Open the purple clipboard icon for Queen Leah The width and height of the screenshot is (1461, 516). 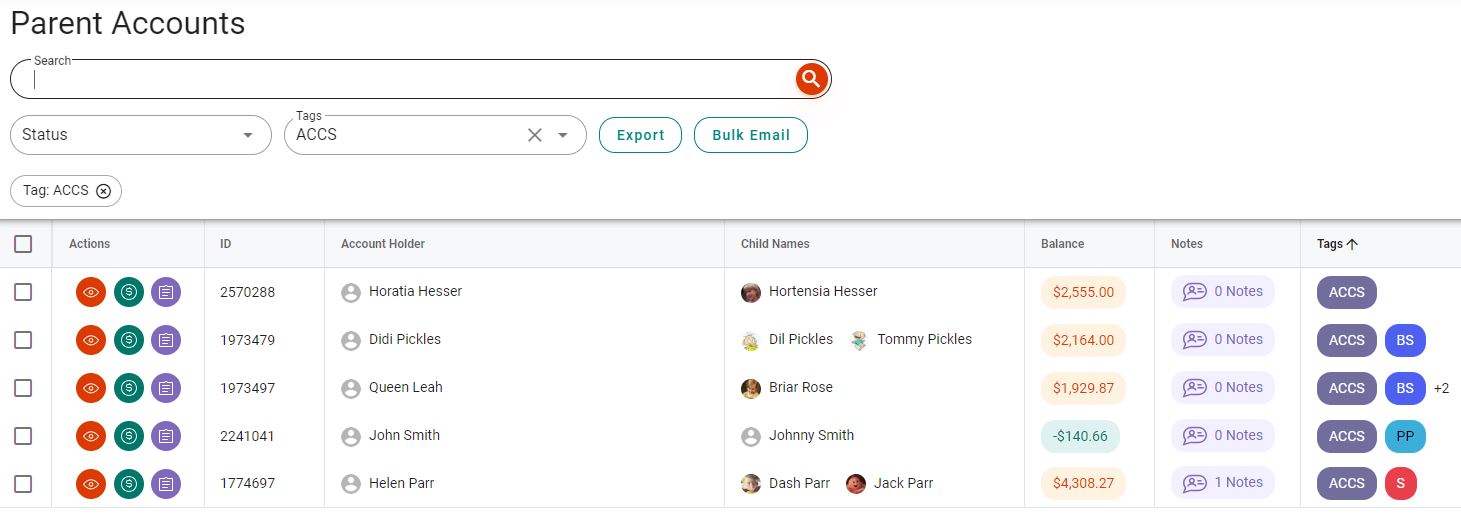(166, 388)
